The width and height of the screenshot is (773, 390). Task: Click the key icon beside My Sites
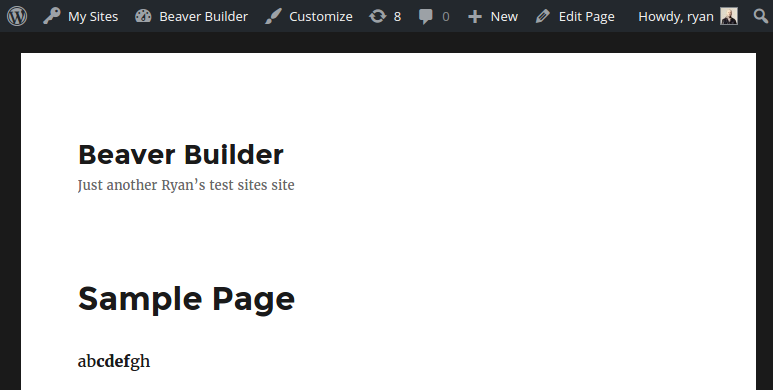point(51,16)
